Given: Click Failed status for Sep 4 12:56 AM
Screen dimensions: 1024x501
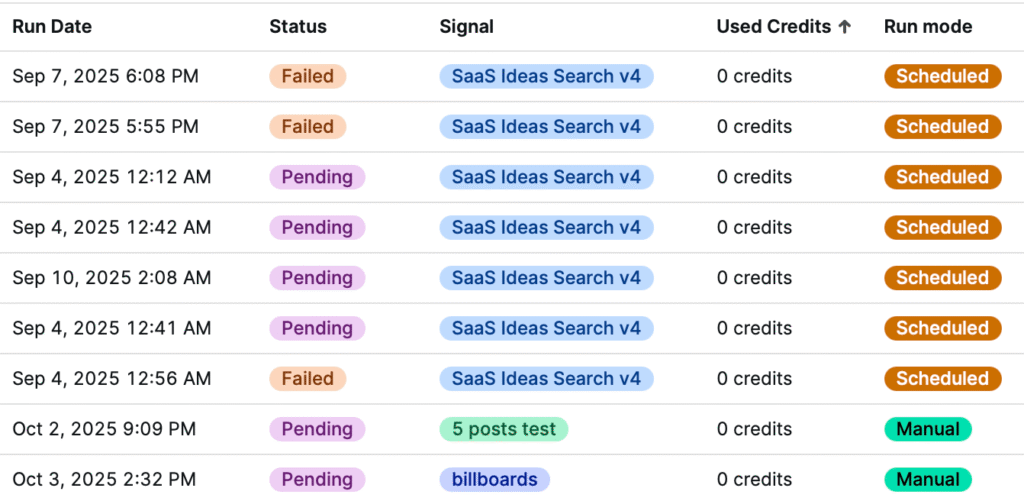Looking at the screenshot, I should [x=308, y=379].
